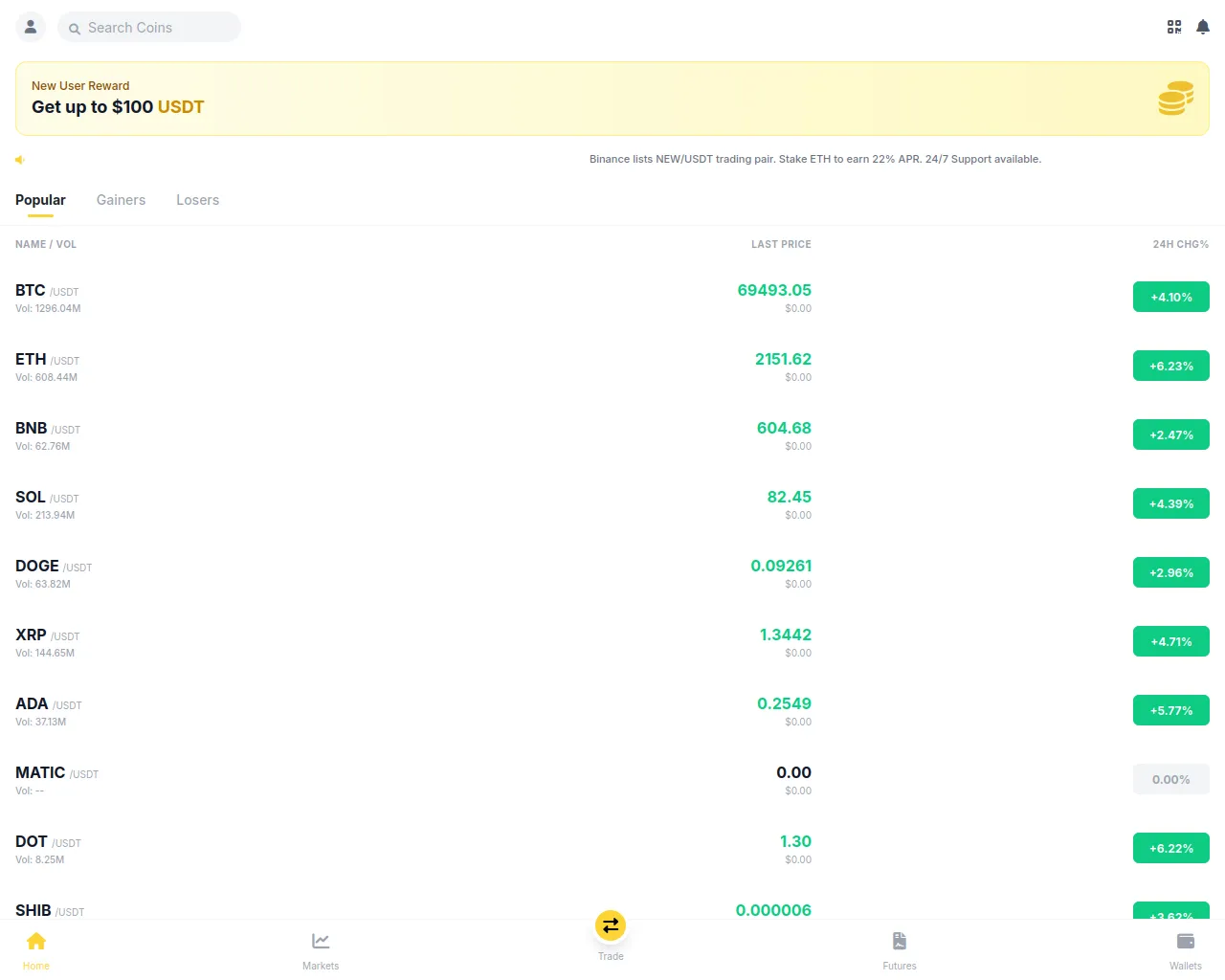This screenshot has height=980, width=1225.
Task: Click BTC volume 1296.04M
Action: point(48,308)
